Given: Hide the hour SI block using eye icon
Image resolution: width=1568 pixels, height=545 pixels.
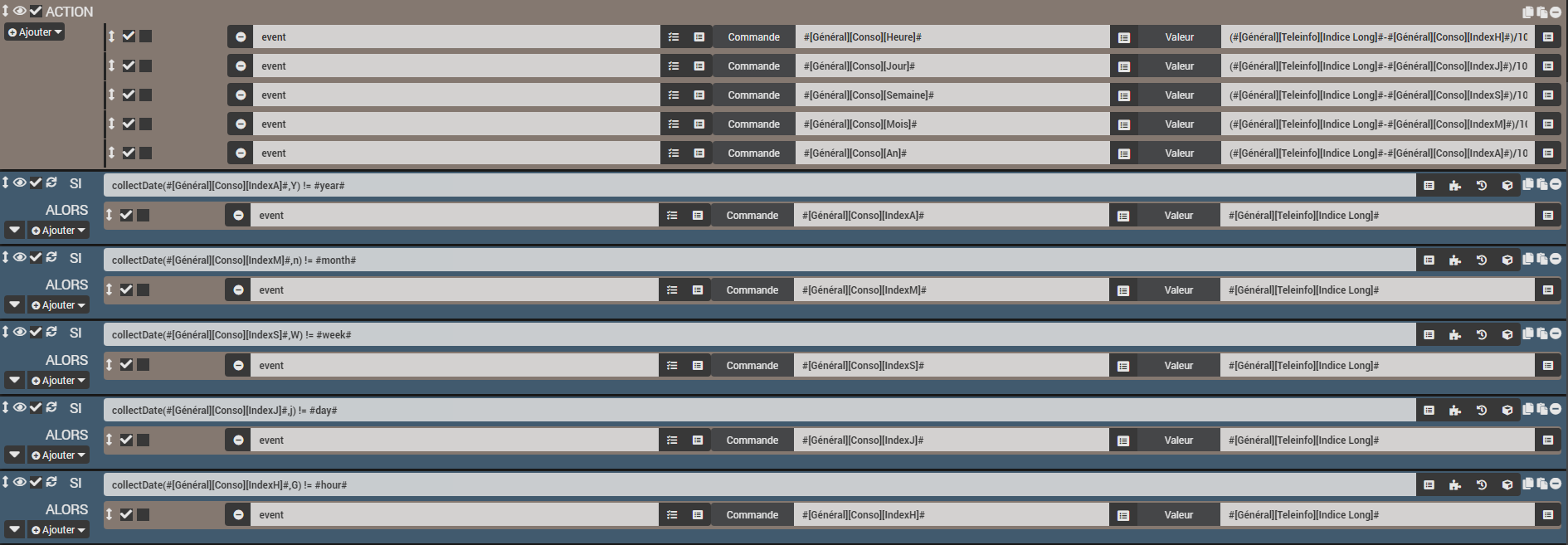Looking at the screenshot, I should tap(19, 482).
